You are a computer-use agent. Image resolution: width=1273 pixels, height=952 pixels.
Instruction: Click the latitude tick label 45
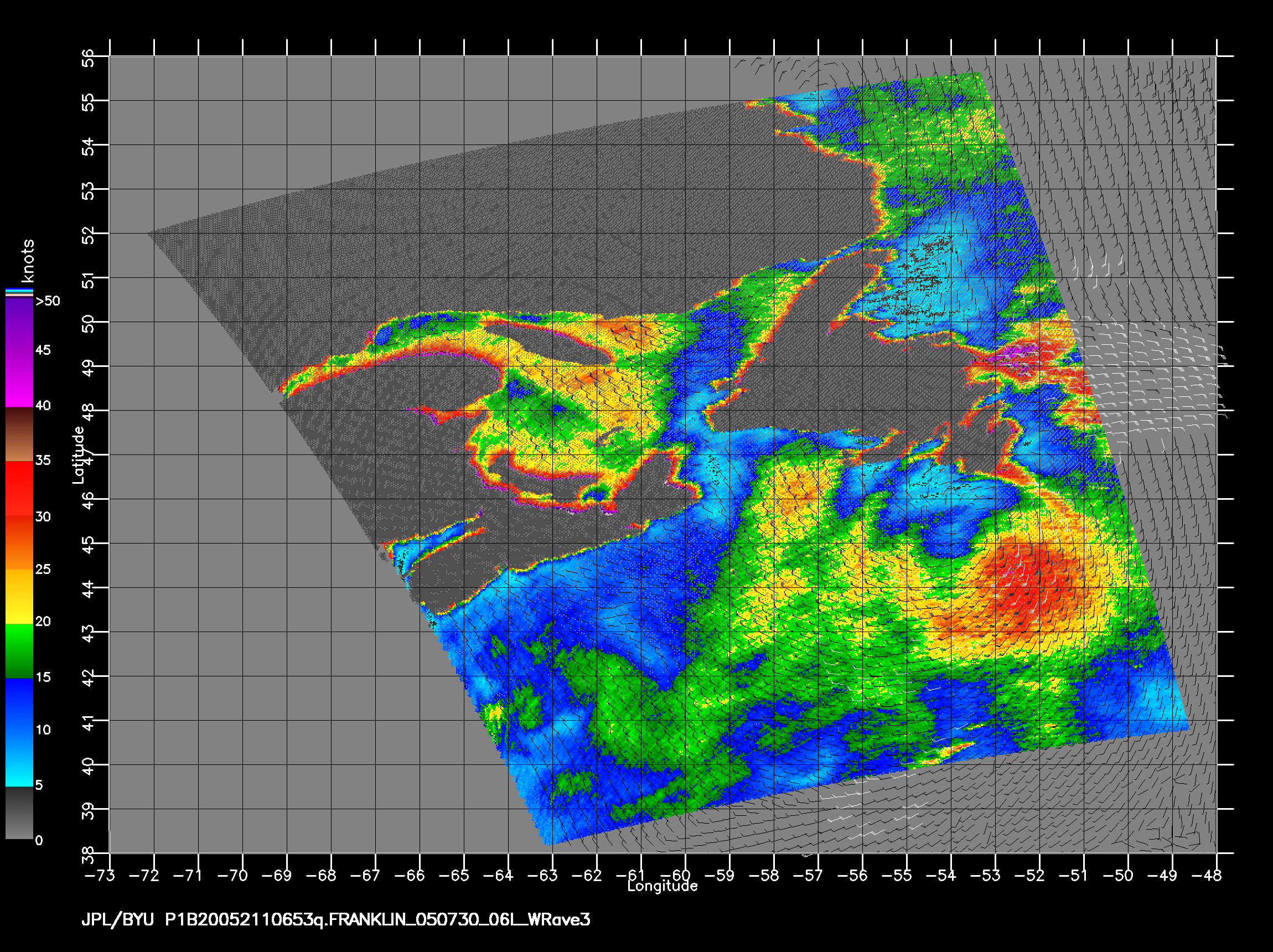(x=88, y=546)
